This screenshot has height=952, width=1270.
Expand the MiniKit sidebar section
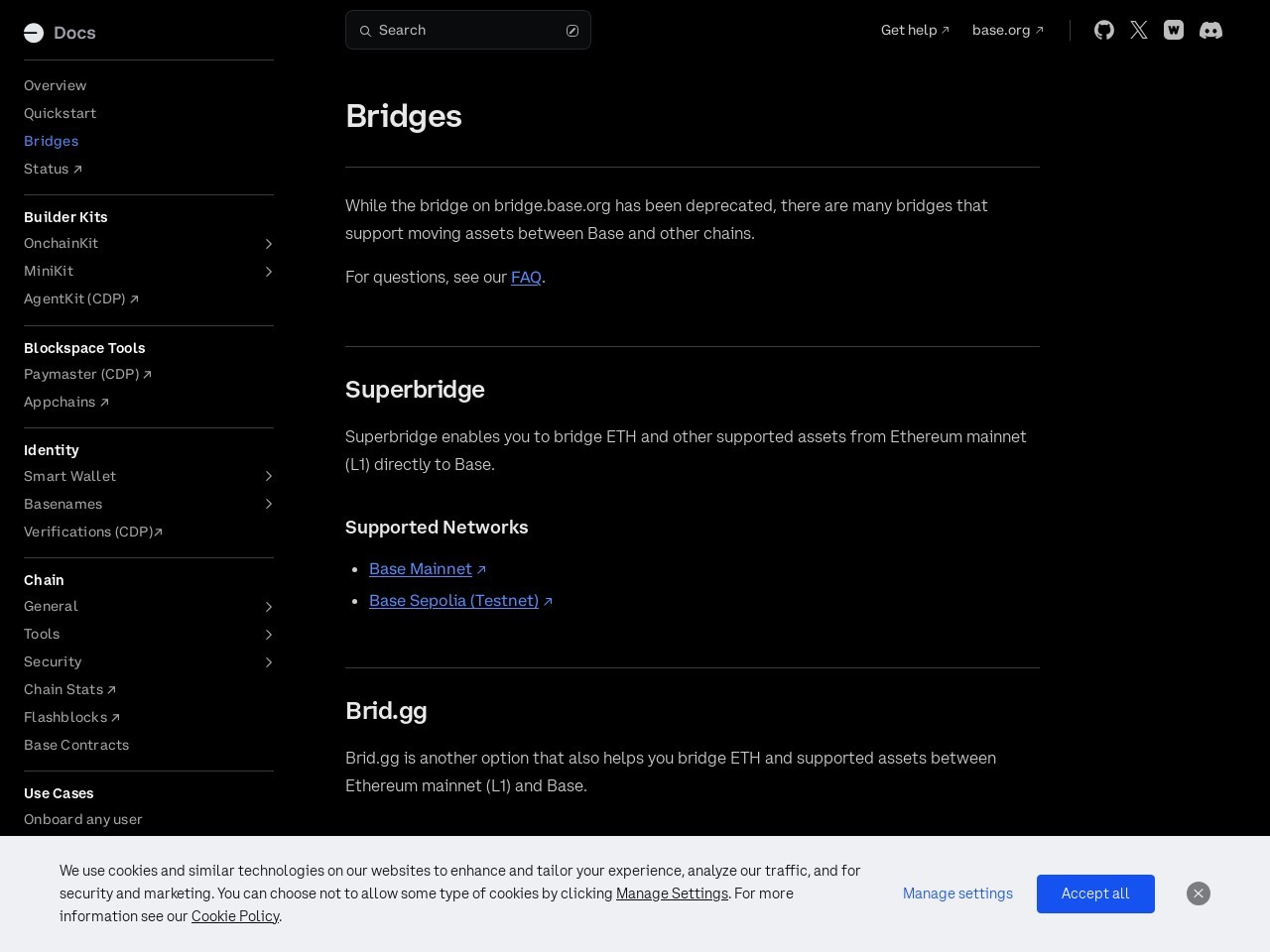[x=268, y=272]
